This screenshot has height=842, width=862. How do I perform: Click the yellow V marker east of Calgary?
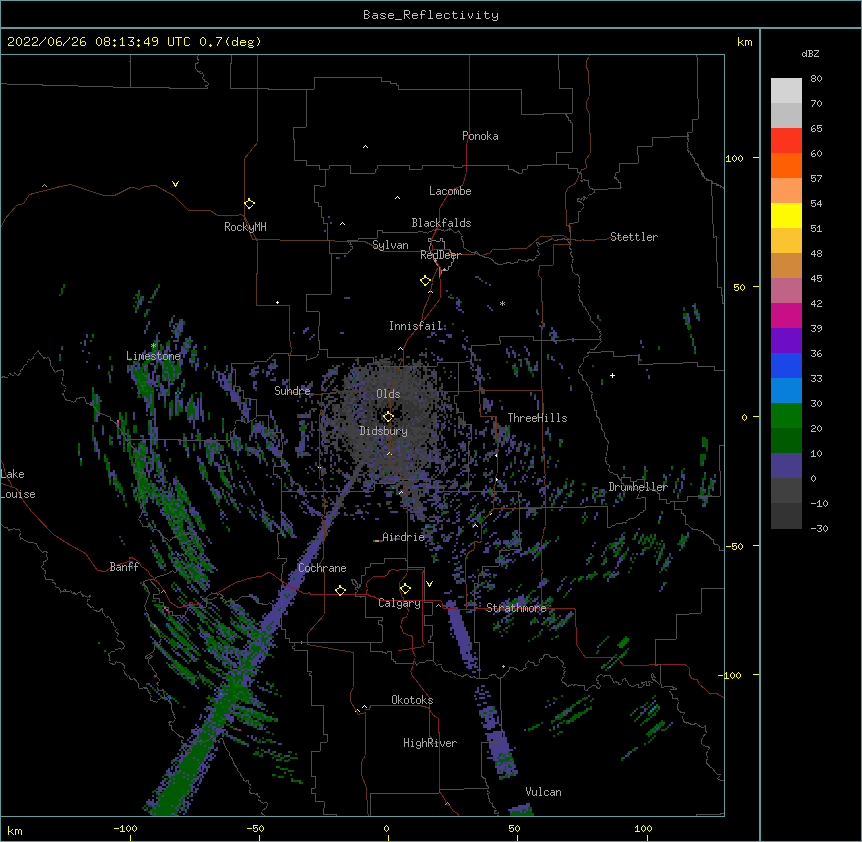(429, 584)
